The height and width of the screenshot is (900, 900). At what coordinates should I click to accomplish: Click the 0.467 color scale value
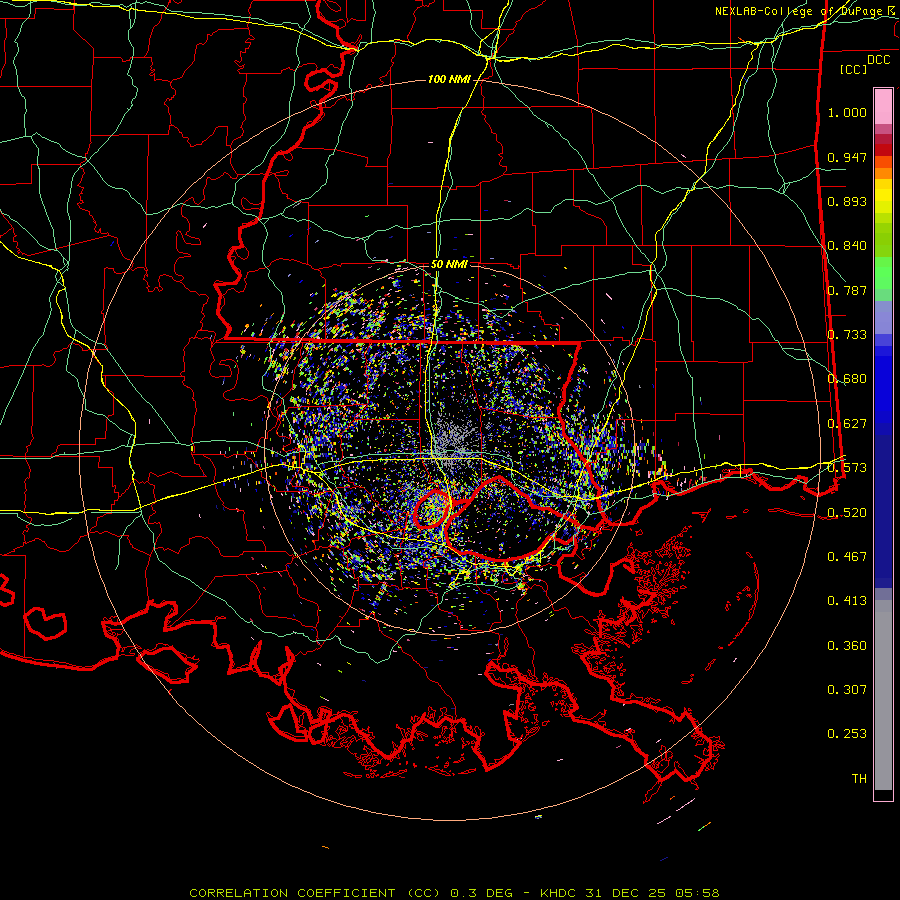847,557
